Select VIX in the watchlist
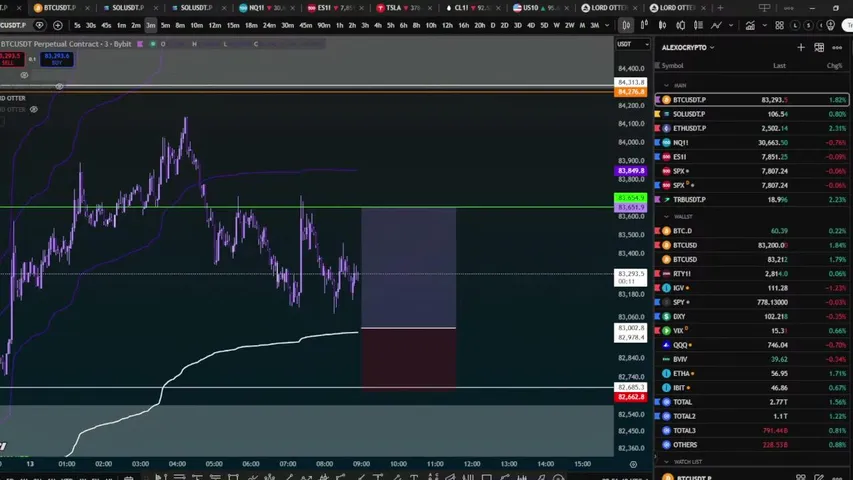Screen dimensions: 853x480 [751, 330]
